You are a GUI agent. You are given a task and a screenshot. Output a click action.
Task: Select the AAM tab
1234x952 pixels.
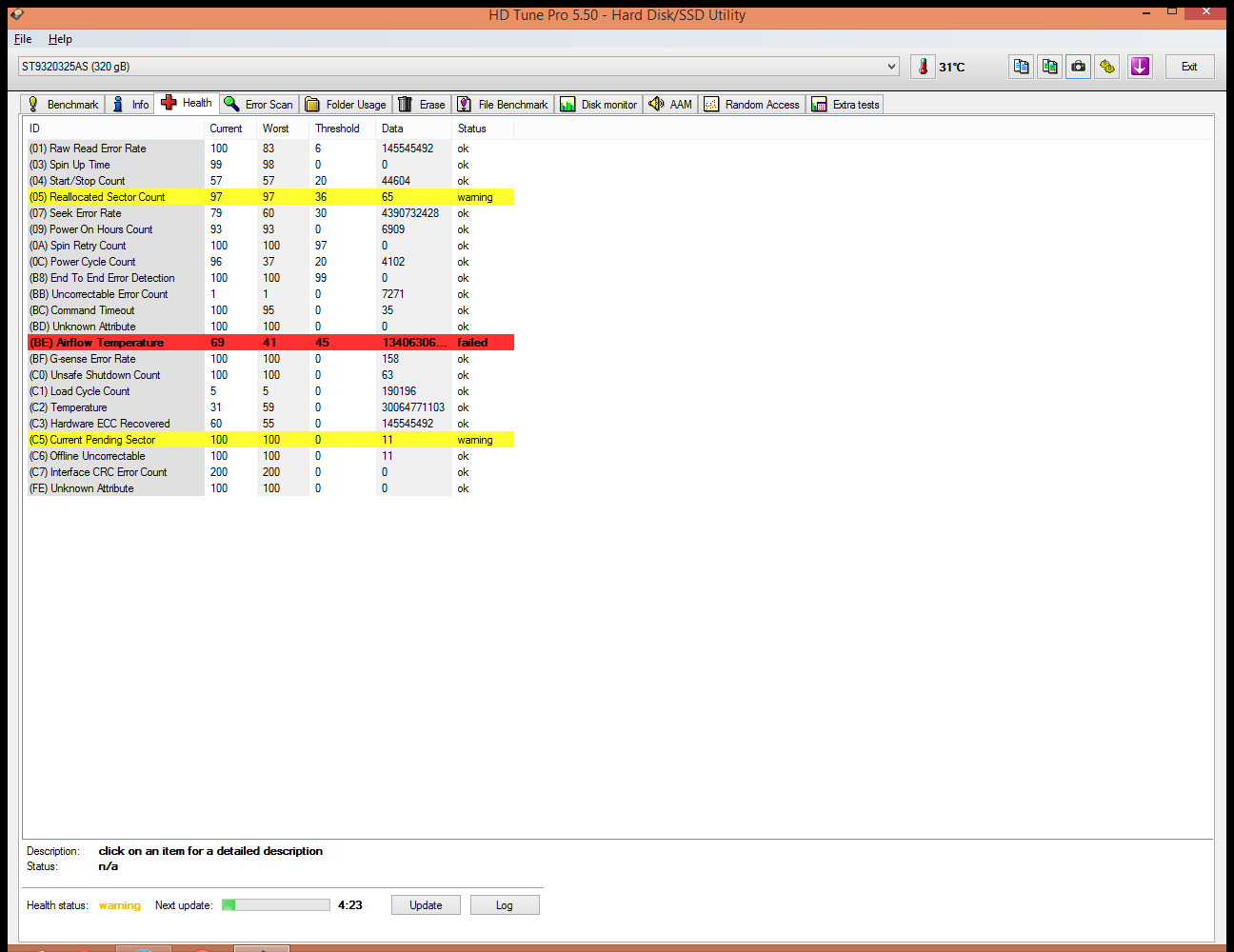[x=671, y=105]
